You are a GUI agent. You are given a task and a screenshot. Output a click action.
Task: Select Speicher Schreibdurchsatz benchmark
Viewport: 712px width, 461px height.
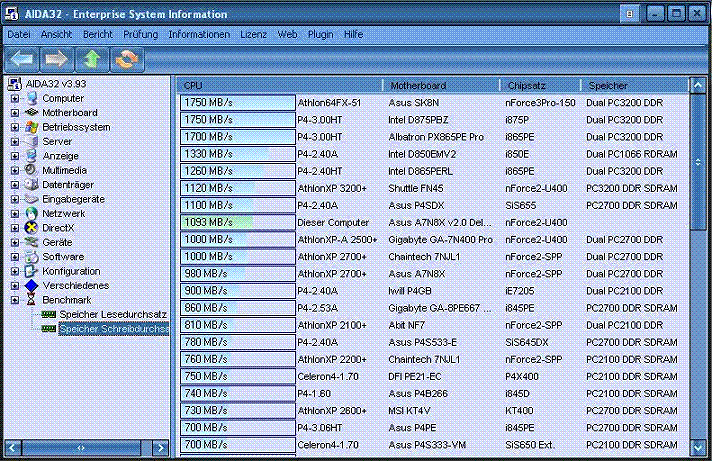(114, 329)
